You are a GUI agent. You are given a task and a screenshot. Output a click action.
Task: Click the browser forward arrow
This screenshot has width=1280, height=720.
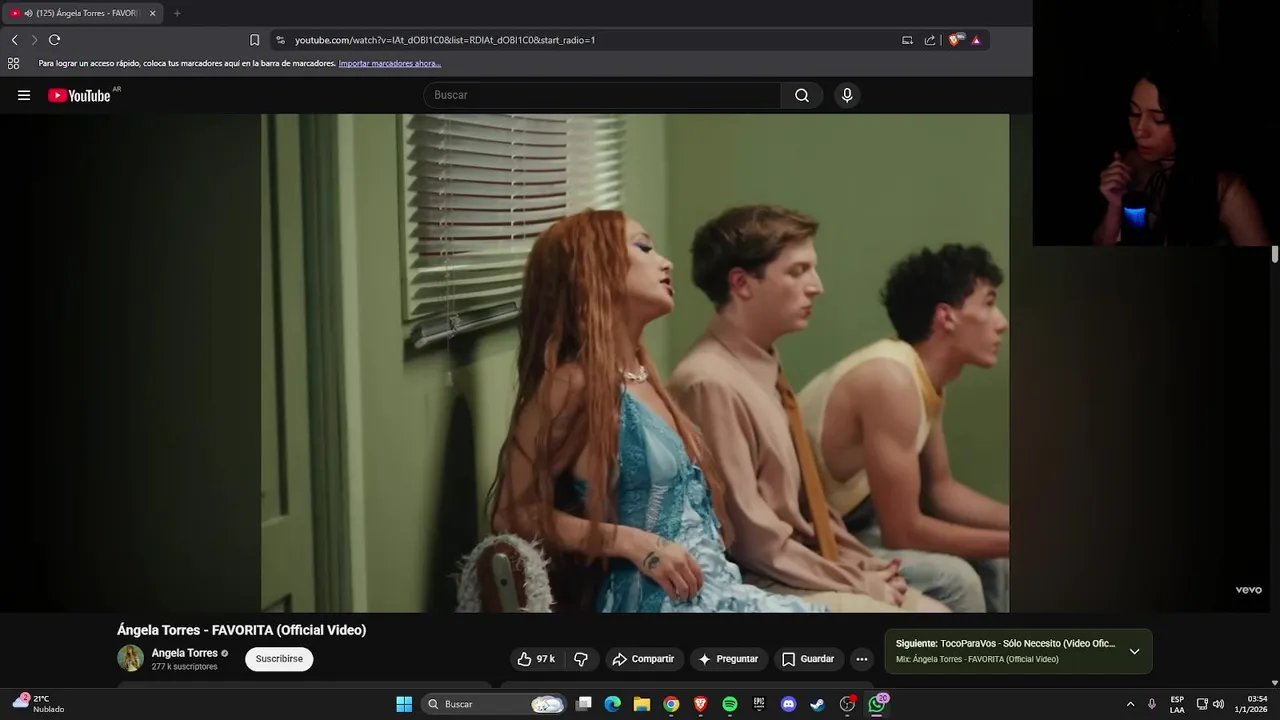[x=34, y=40]
